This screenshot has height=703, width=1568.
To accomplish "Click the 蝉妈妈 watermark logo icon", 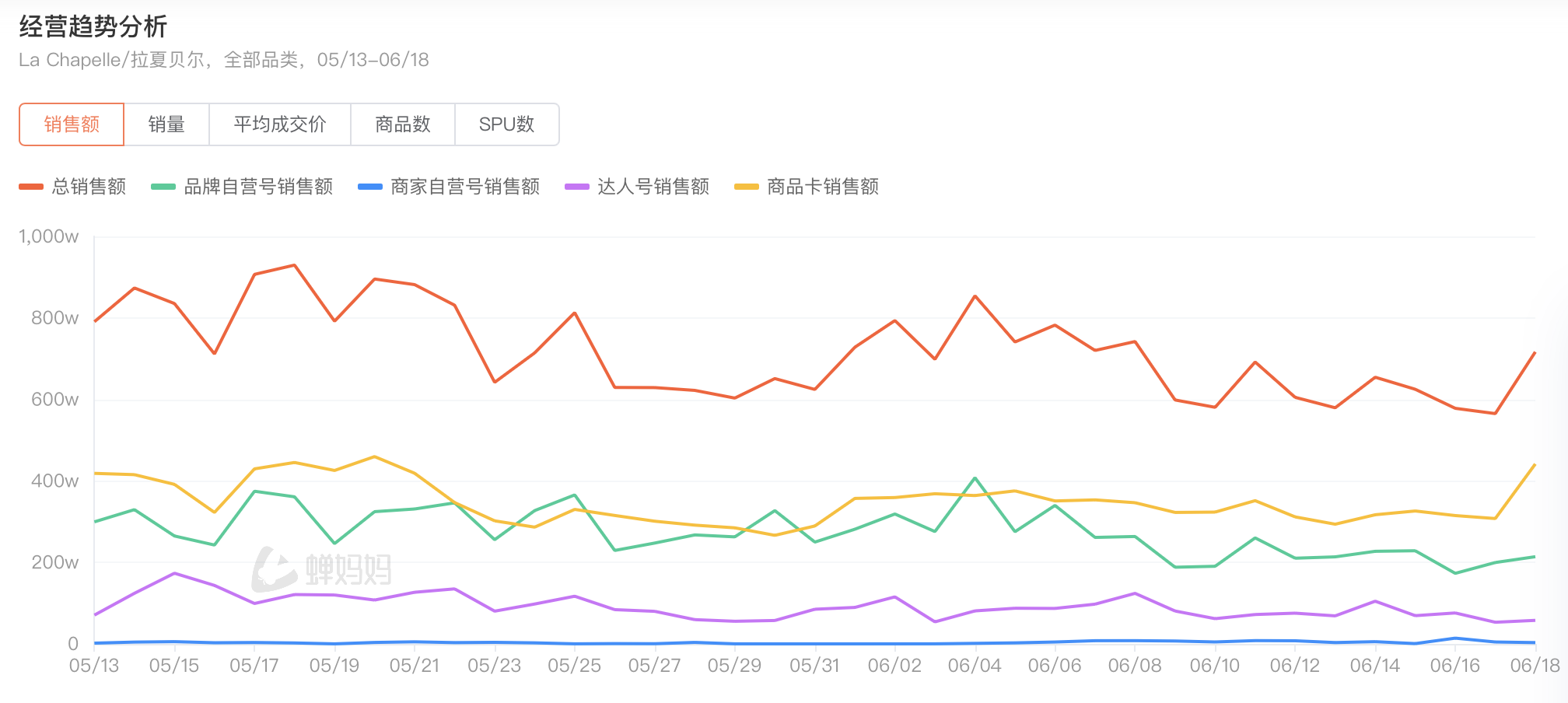I will click(x=274, y=569).
